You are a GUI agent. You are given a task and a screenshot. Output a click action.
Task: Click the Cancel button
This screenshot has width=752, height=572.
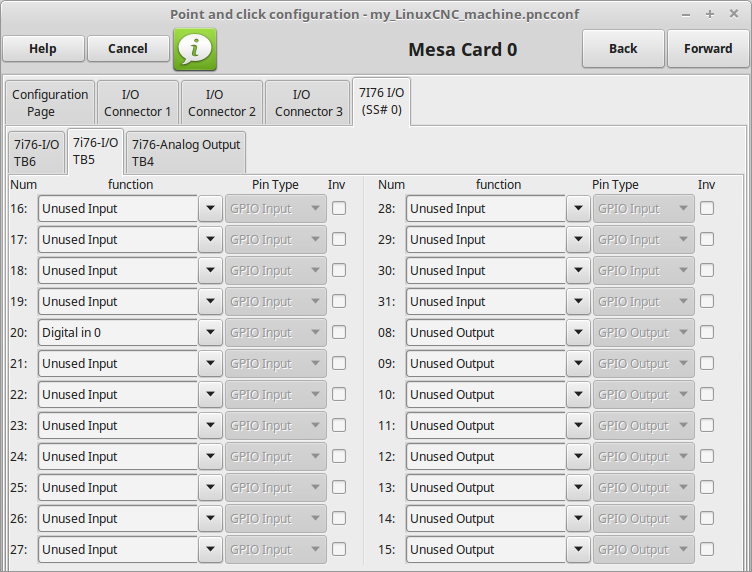128,48
